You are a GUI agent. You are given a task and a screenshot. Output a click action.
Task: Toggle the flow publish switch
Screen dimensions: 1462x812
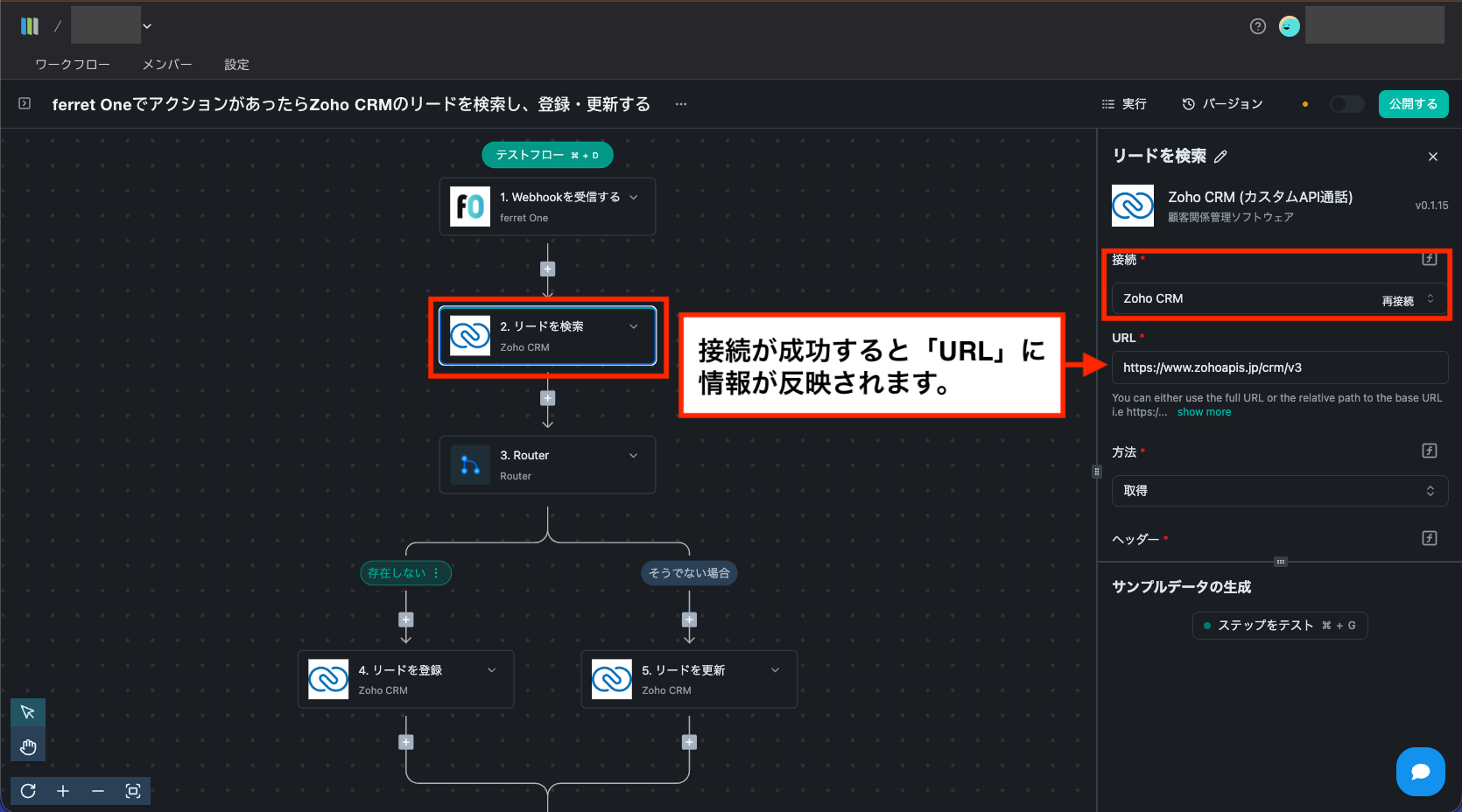click(1346, 104)
